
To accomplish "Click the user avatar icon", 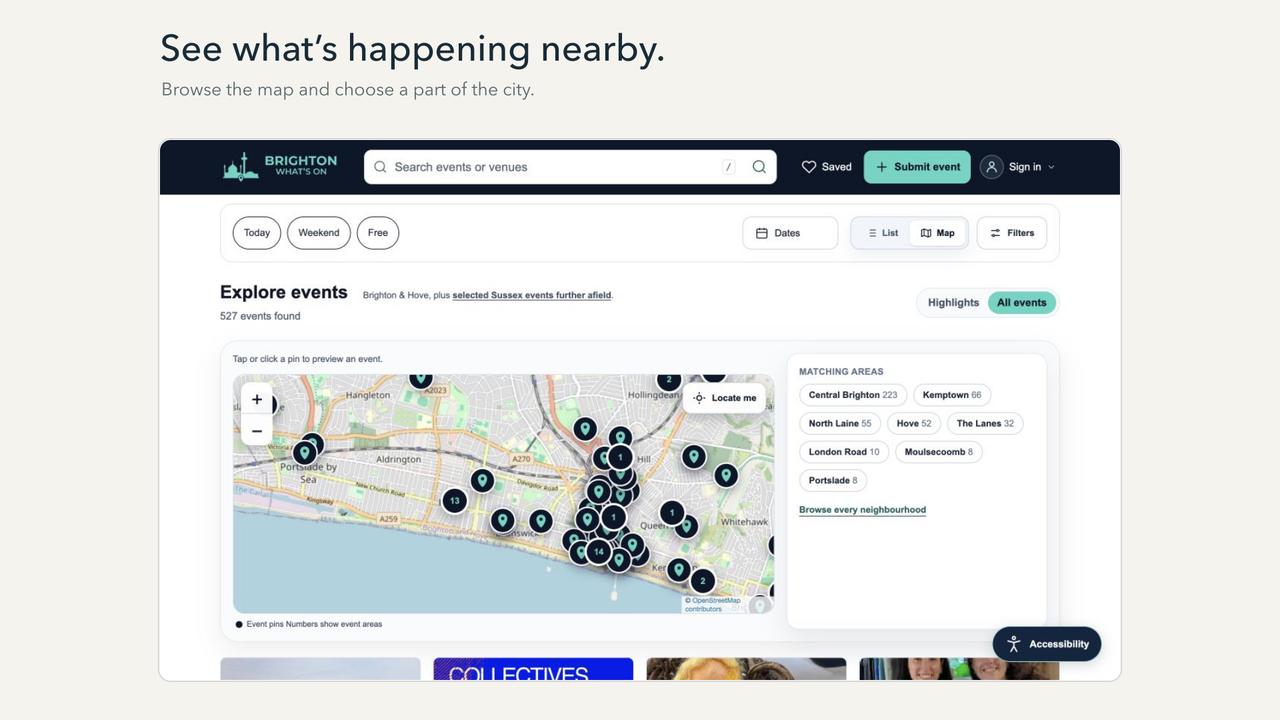I will click(x=991, y=167).
